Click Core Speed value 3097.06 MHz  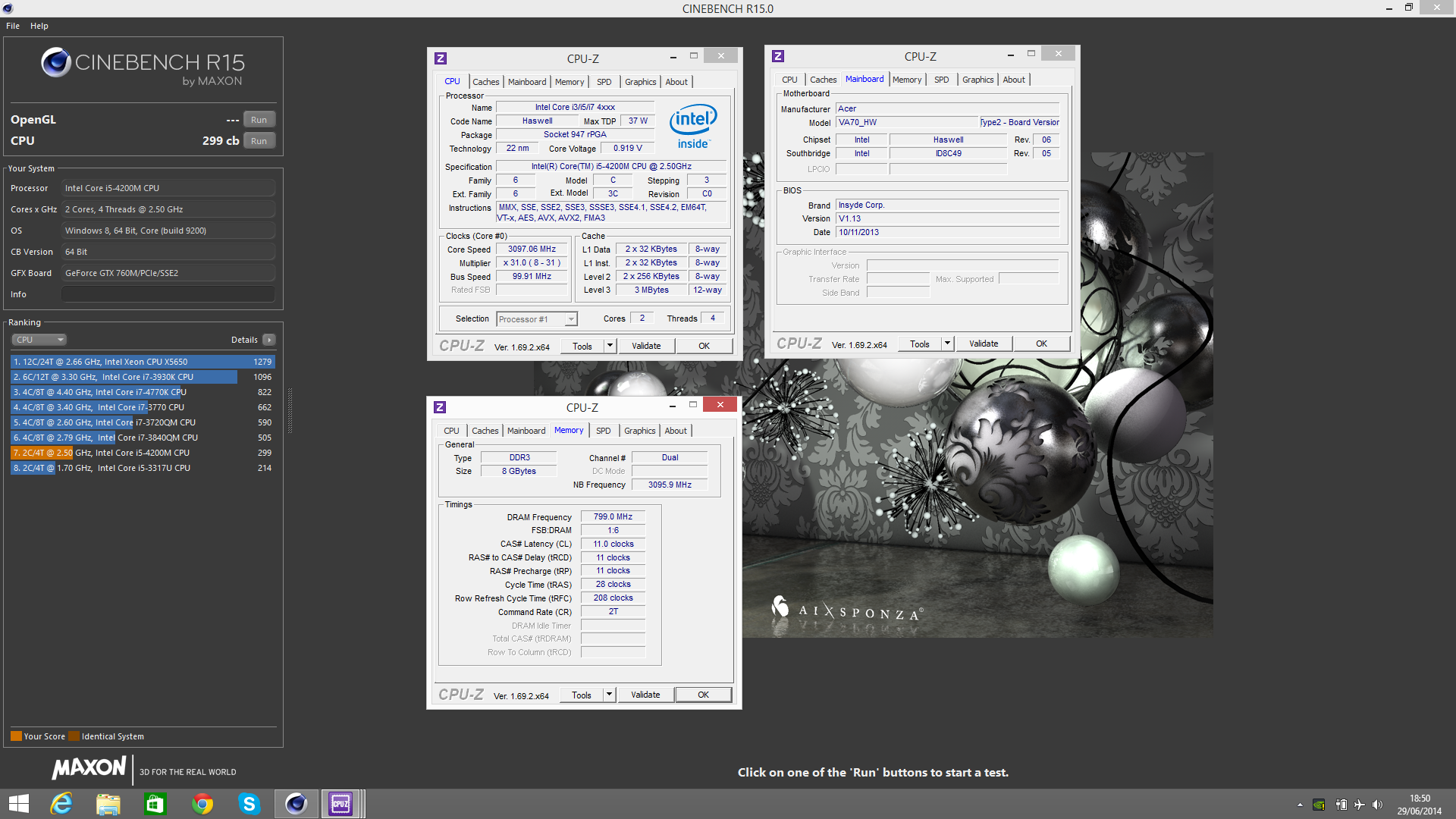point(532,249)
